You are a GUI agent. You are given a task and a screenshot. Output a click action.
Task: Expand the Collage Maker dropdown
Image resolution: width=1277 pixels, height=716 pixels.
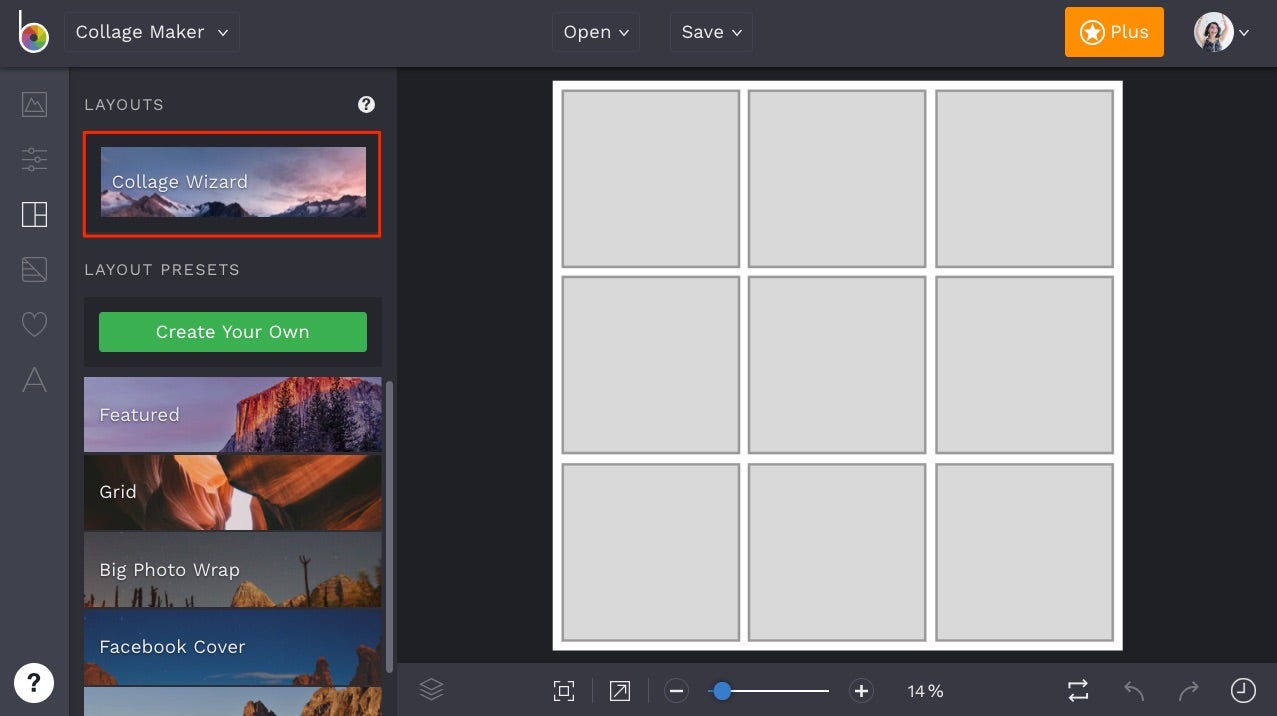pyautogui.click(x=152, y=32)
